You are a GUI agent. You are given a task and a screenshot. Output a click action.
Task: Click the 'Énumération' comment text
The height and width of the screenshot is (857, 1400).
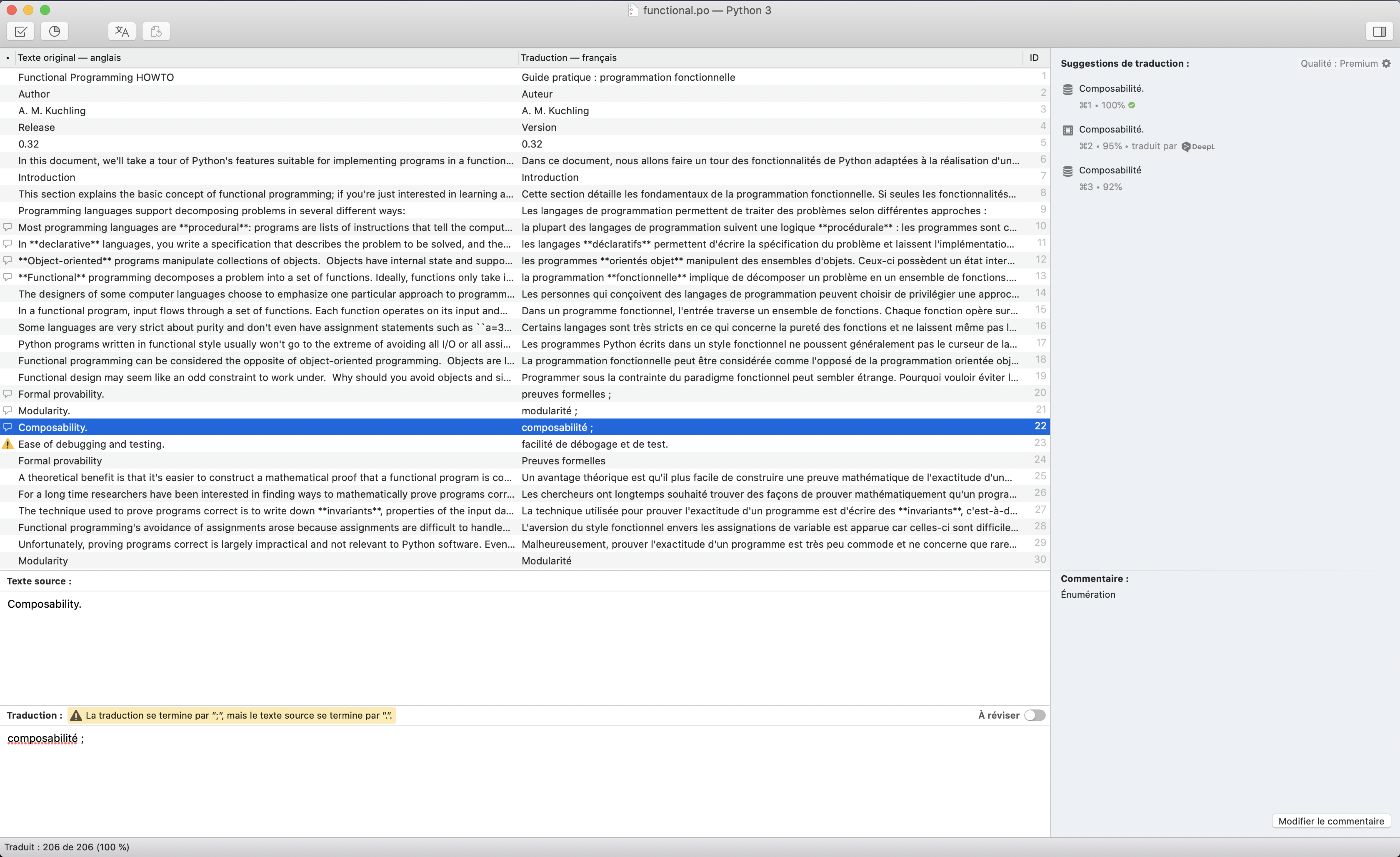pos(1088,594)
